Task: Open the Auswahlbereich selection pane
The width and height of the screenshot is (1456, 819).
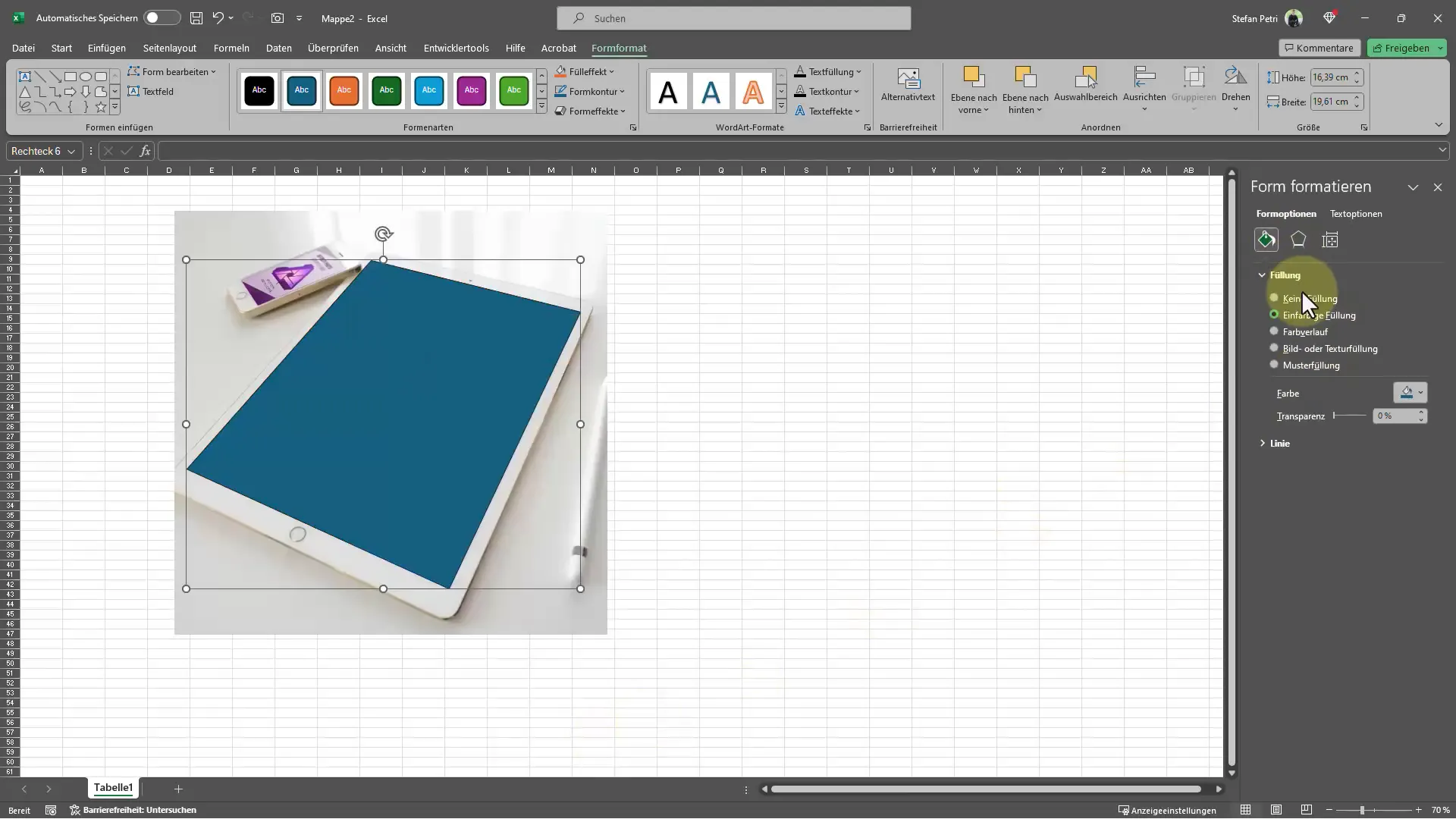Action: (1086, 85)
